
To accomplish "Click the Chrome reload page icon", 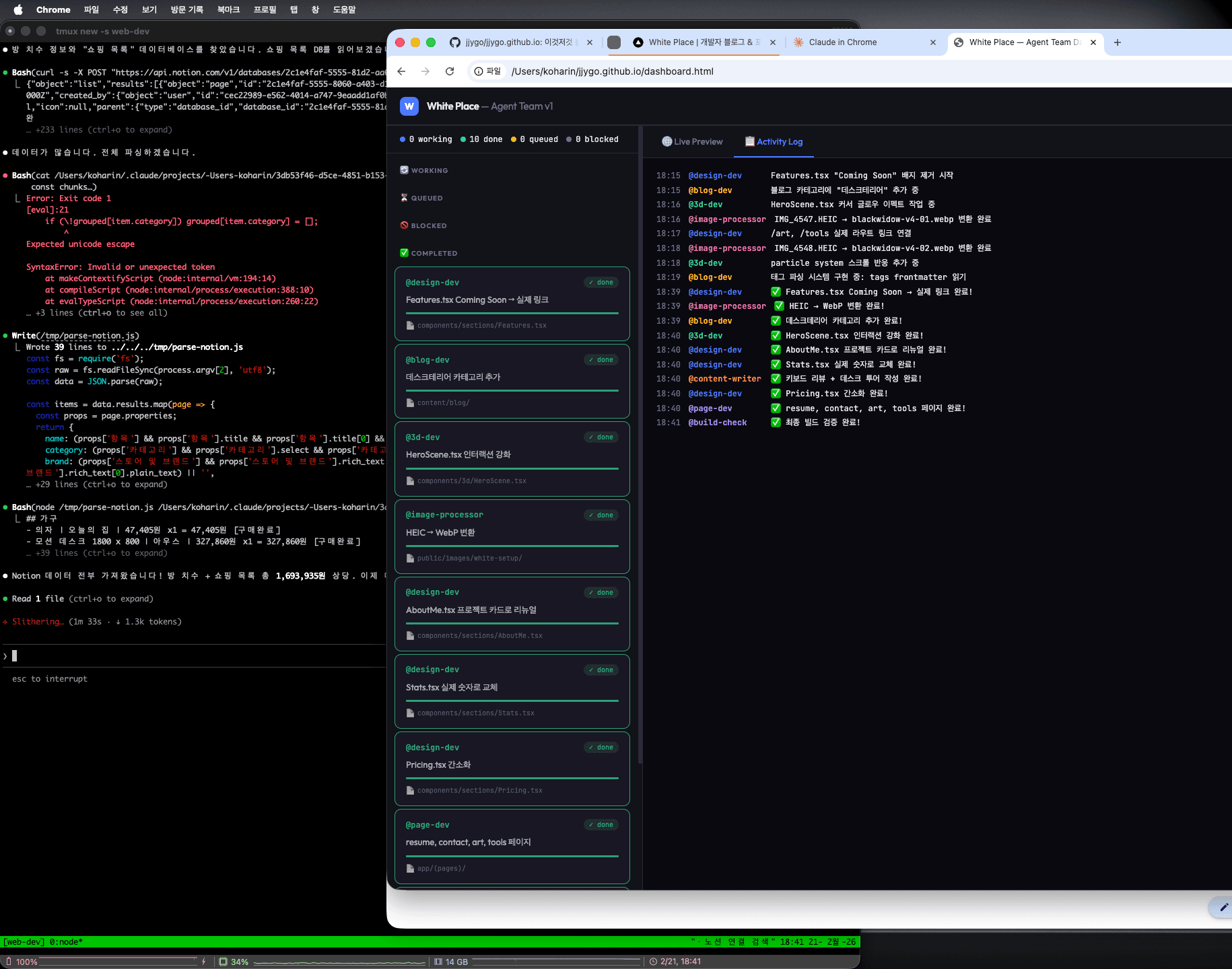I will (x=450, y=71).
